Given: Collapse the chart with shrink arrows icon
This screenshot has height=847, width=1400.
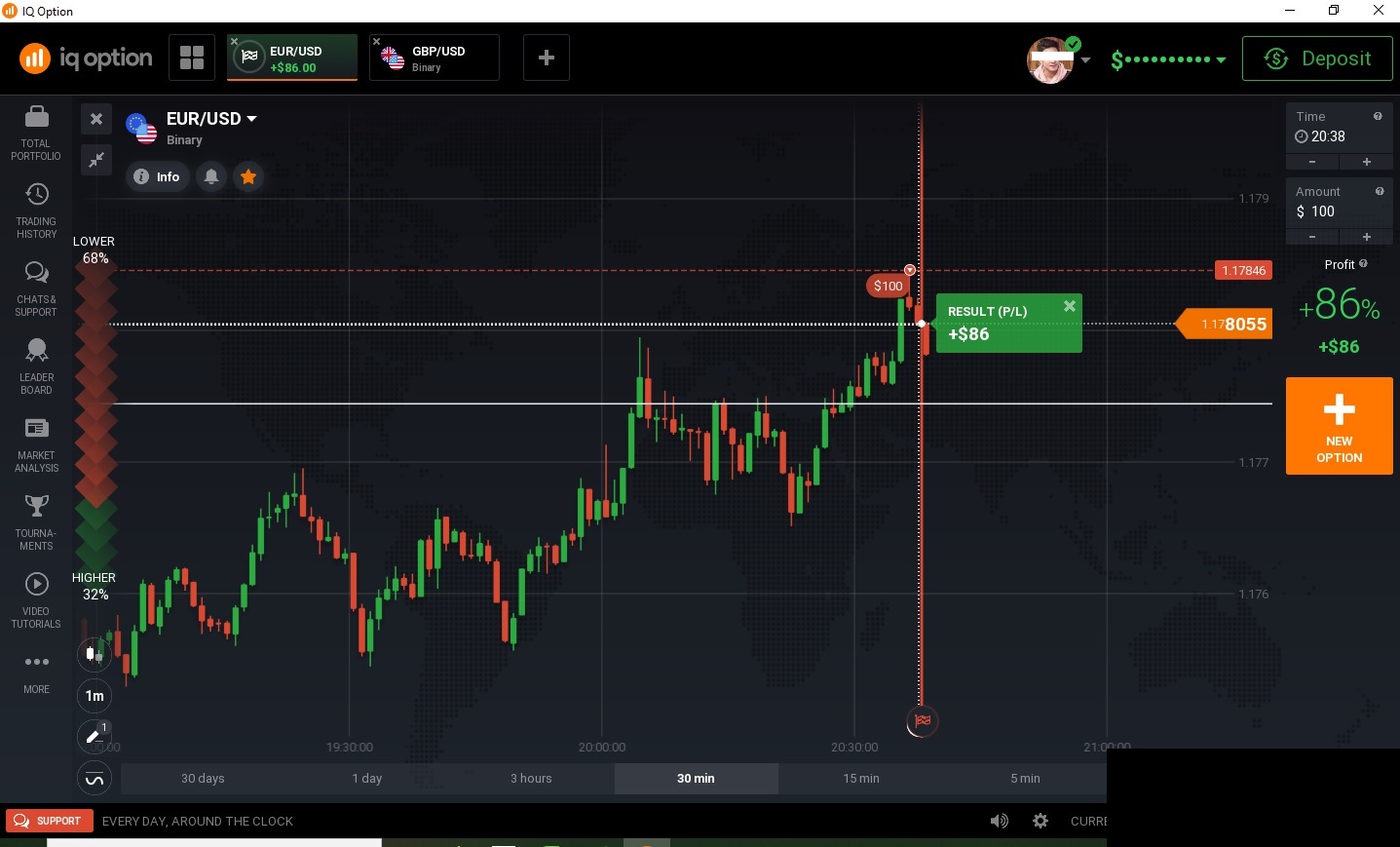Looking at the screenshot, I should [x=96, y=159].
